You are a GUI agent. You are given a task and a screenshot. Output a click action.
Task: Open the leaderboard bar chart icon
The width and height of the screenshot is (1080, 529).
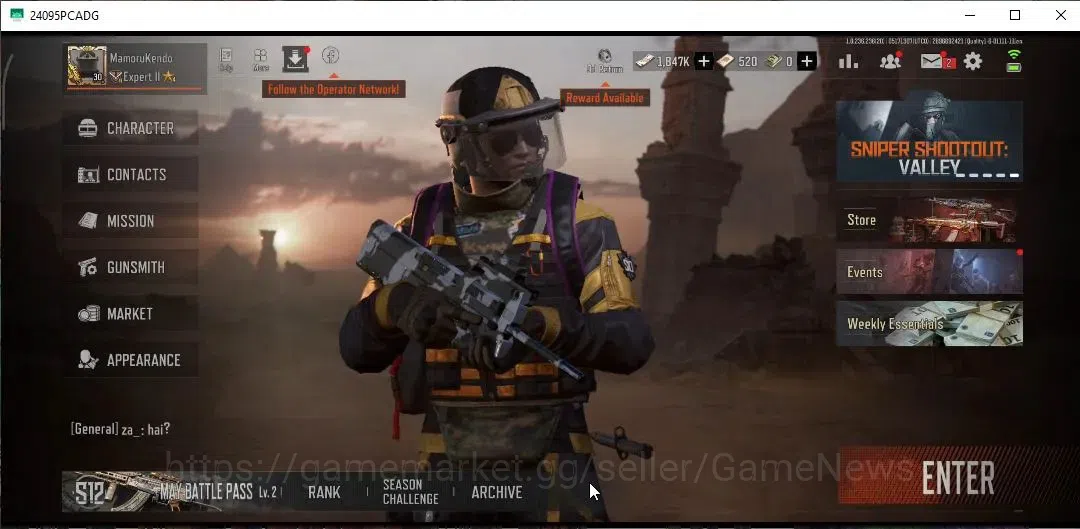(x=848, y=61)
